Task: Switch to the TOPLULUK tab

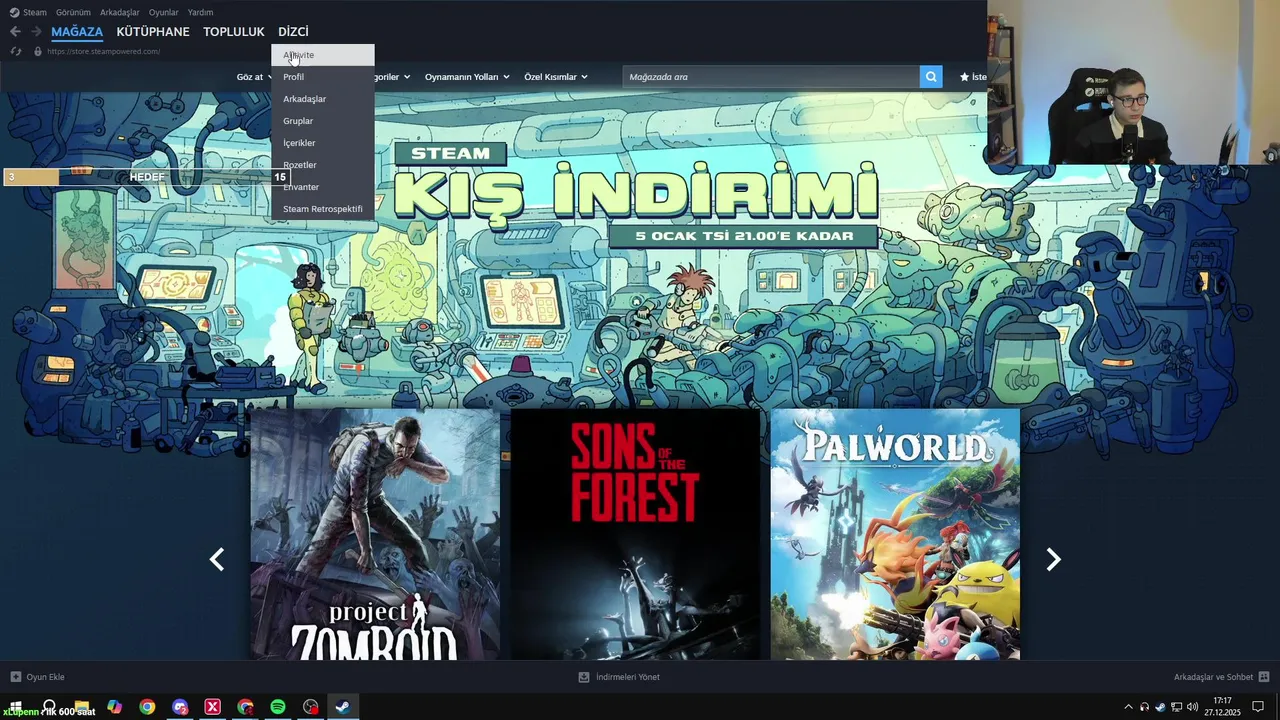Action: coord(234,32)
